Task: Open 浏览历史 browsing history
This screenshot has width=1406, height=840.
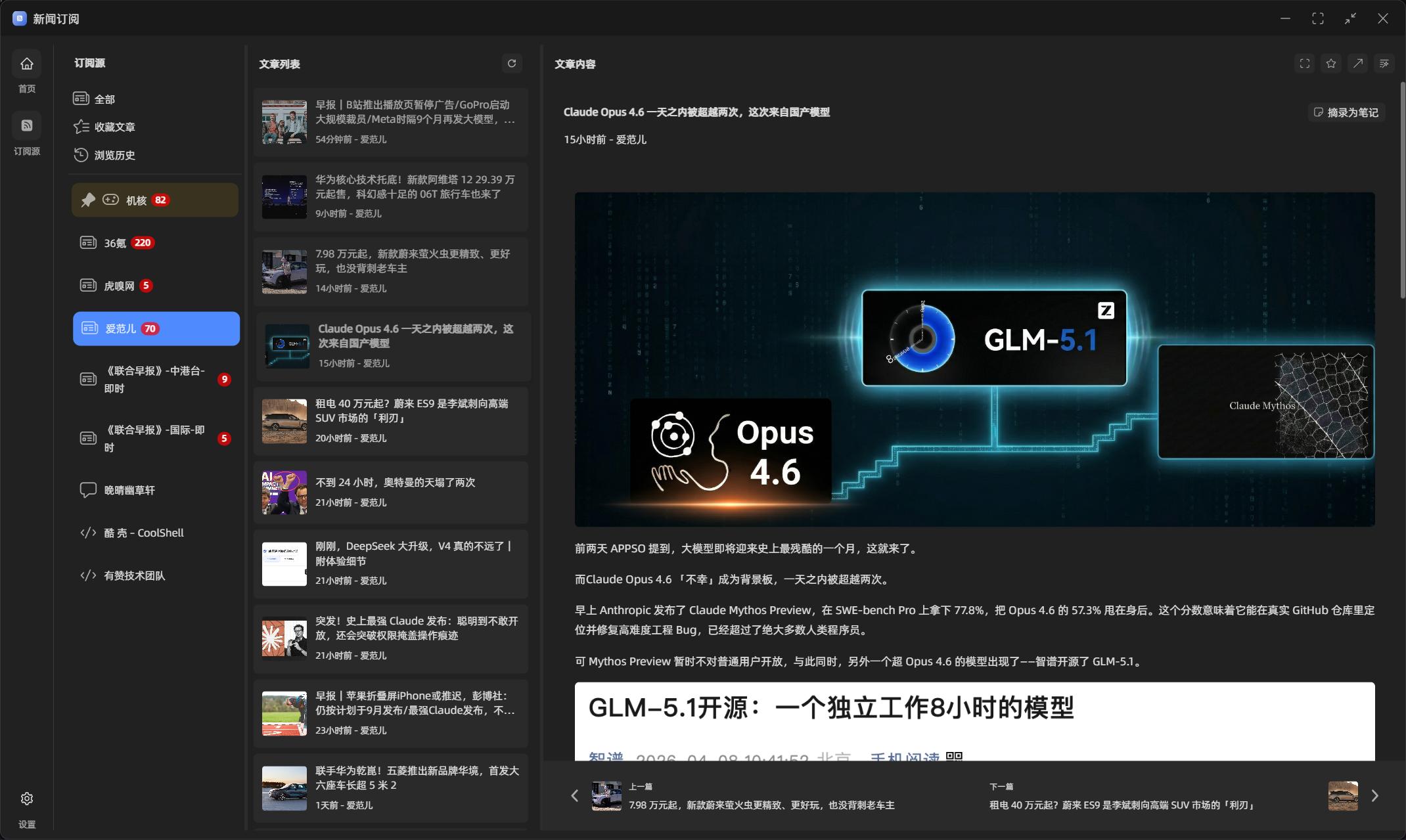Action: coord(114,155)
